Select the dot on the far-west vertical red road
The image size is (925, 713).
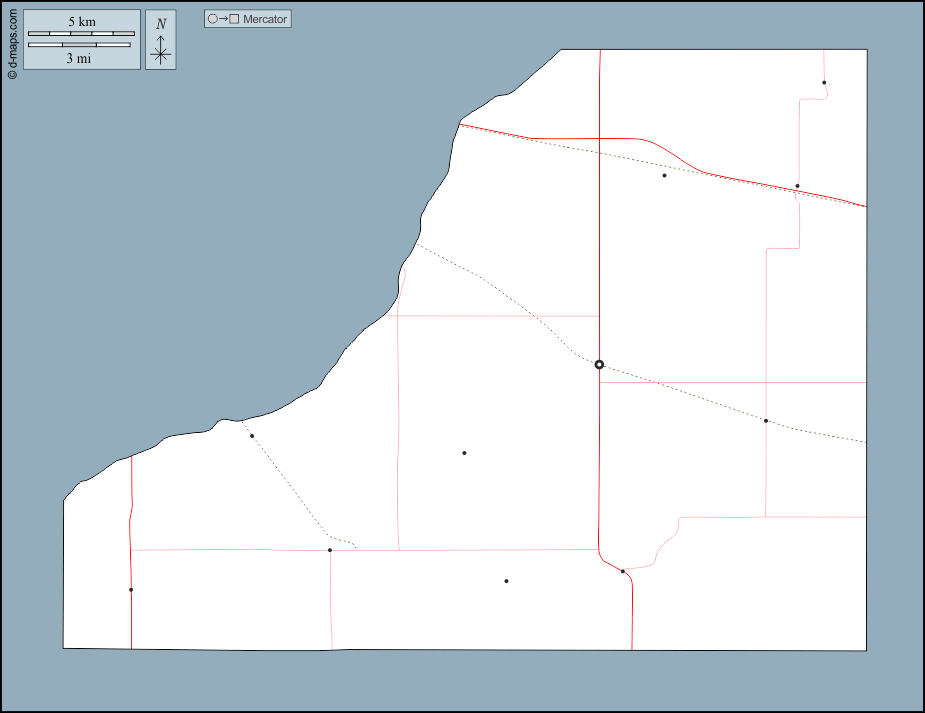pos(131,590)
